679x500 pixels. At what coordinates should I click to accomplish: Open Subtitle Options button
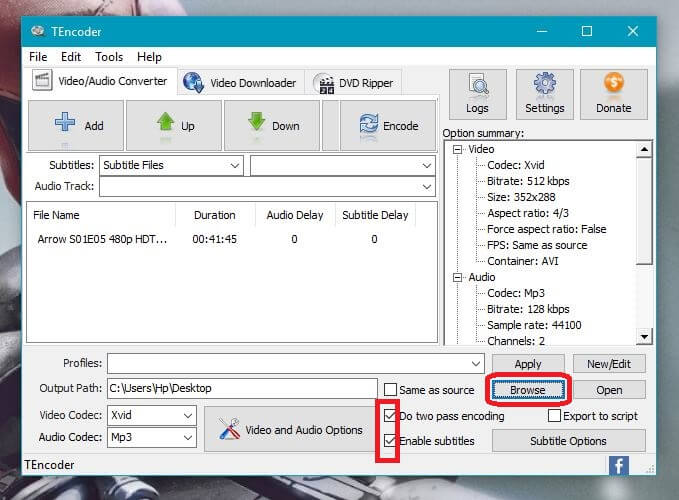tap(569, 441)
